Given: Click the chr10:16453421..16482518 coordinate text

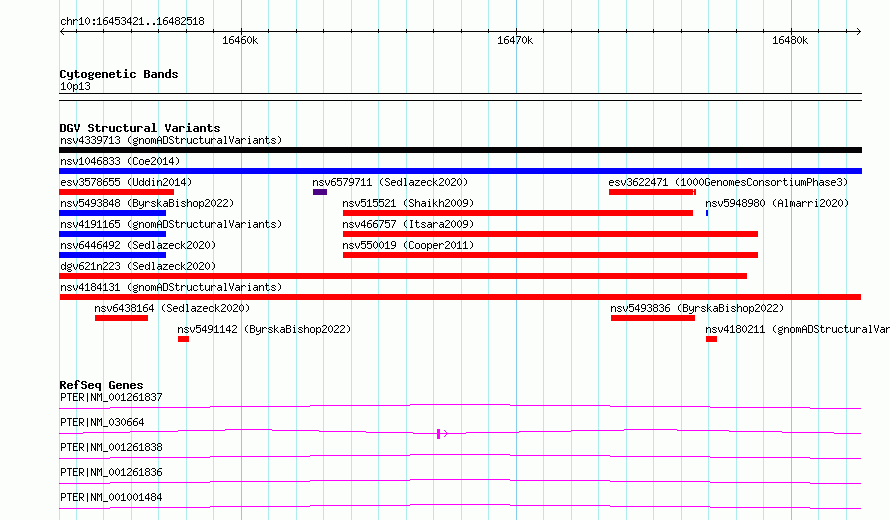Looking at the screenshot, I should (x=132, y=22).
